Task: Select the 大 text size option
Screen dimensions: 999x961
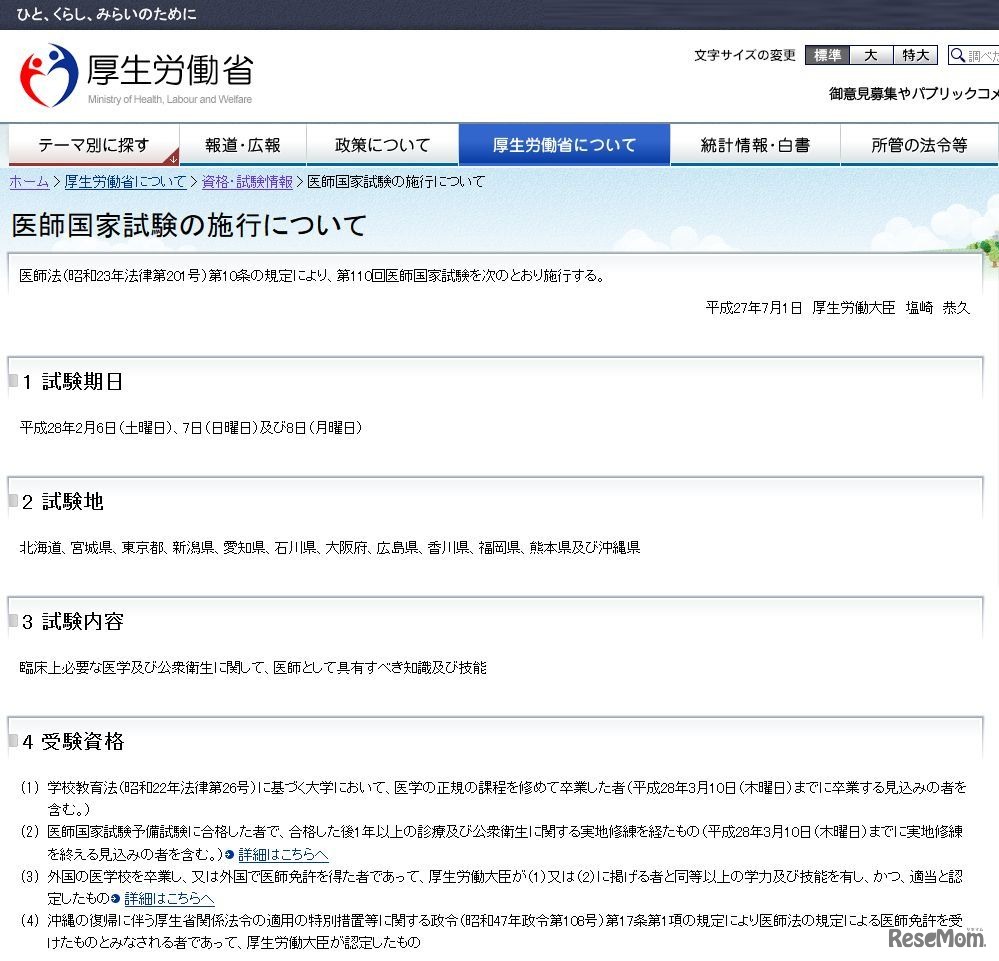Action: click(870, 55)
